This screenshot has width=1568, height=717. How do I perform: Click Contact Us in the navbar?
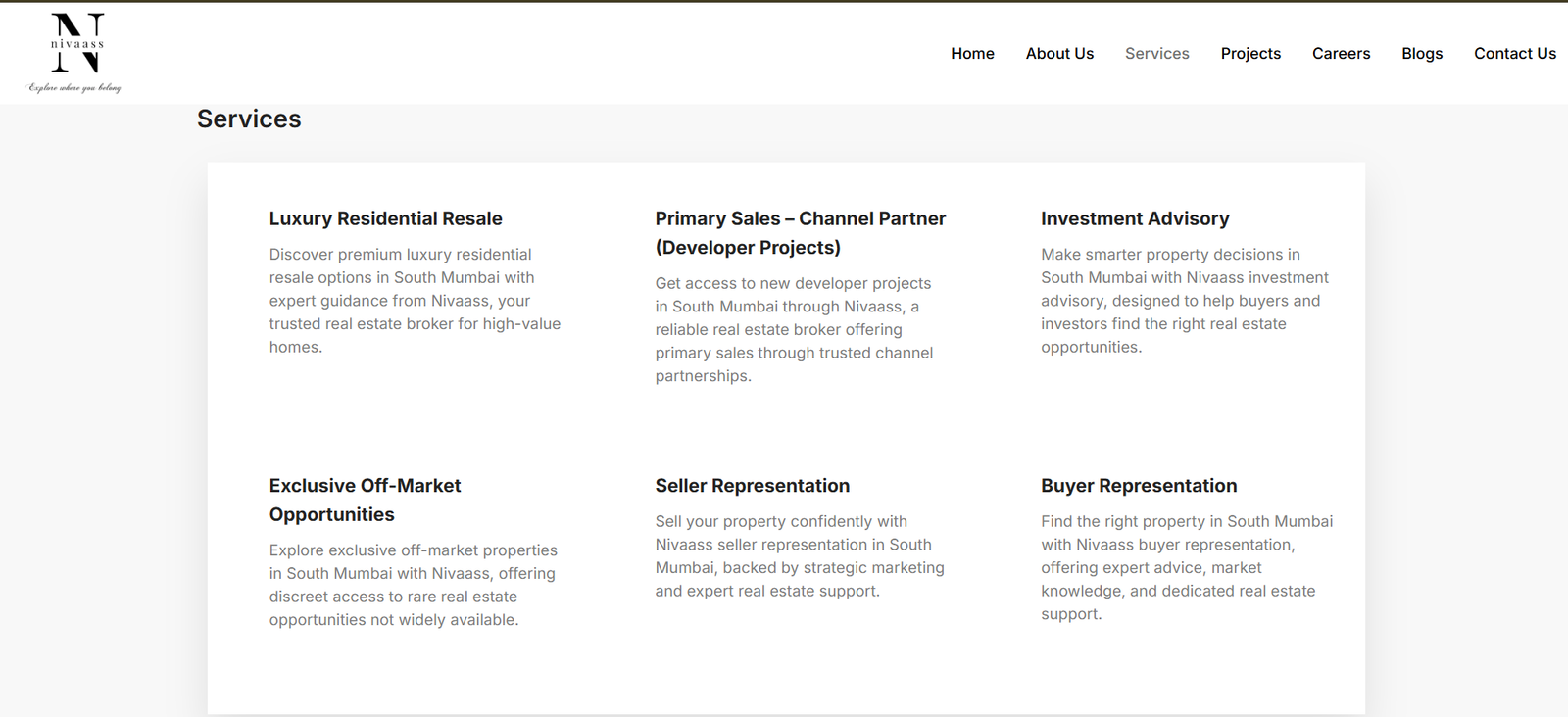(1515, 54)
